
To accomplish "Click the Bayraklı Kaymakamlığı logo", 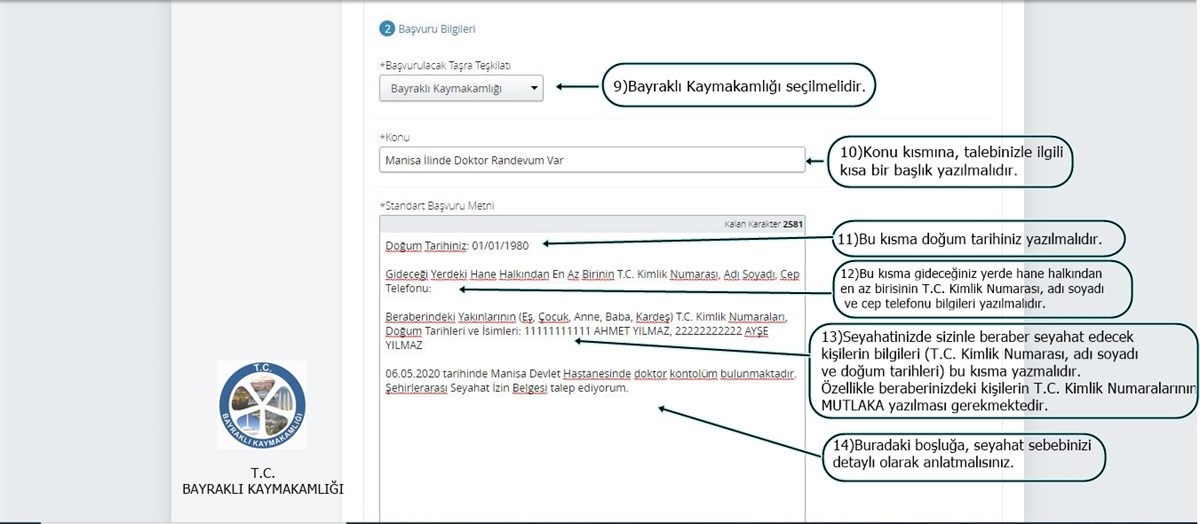I will pyautogui.click(x=262, y=405).
